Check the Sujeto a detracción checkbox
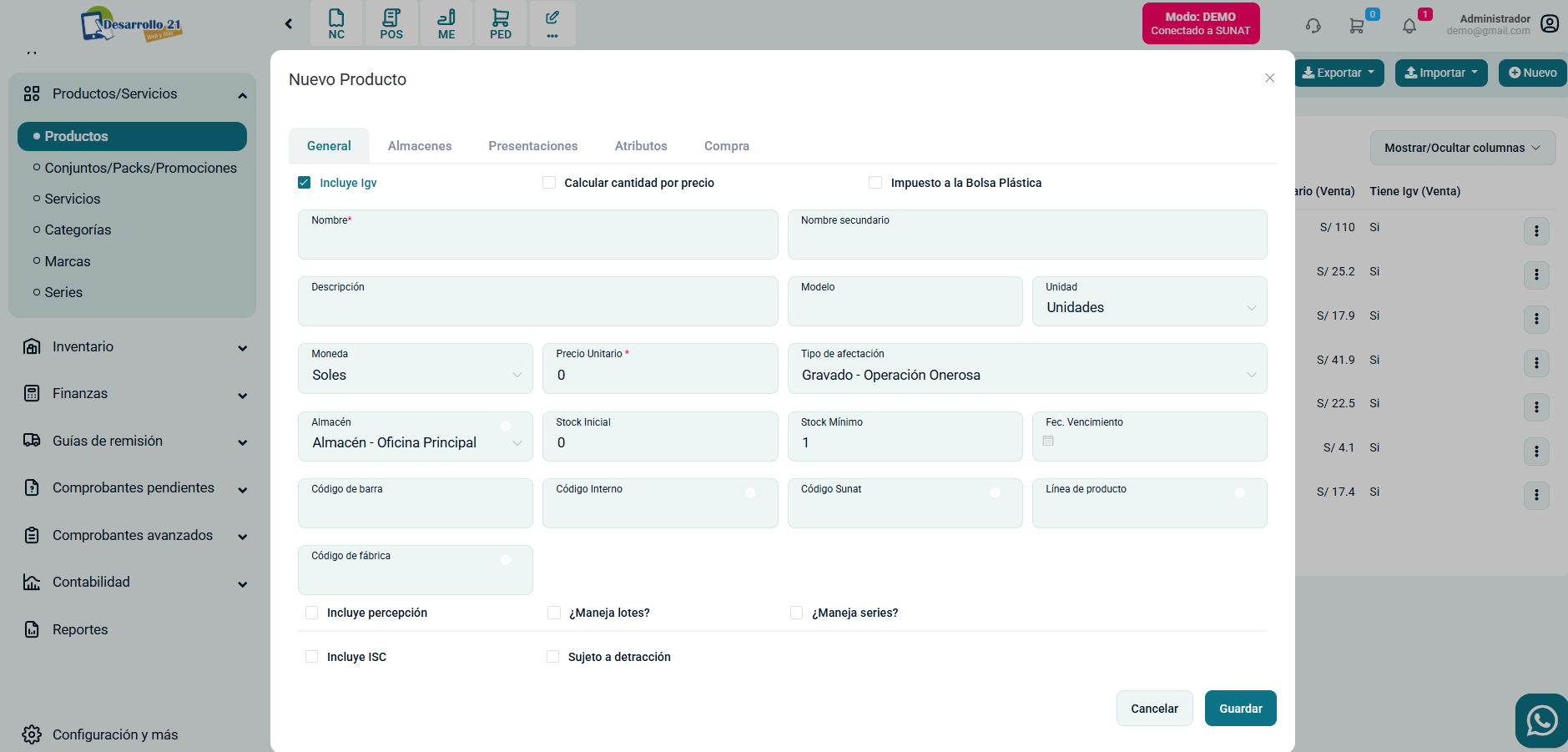 tap(553, 657)
